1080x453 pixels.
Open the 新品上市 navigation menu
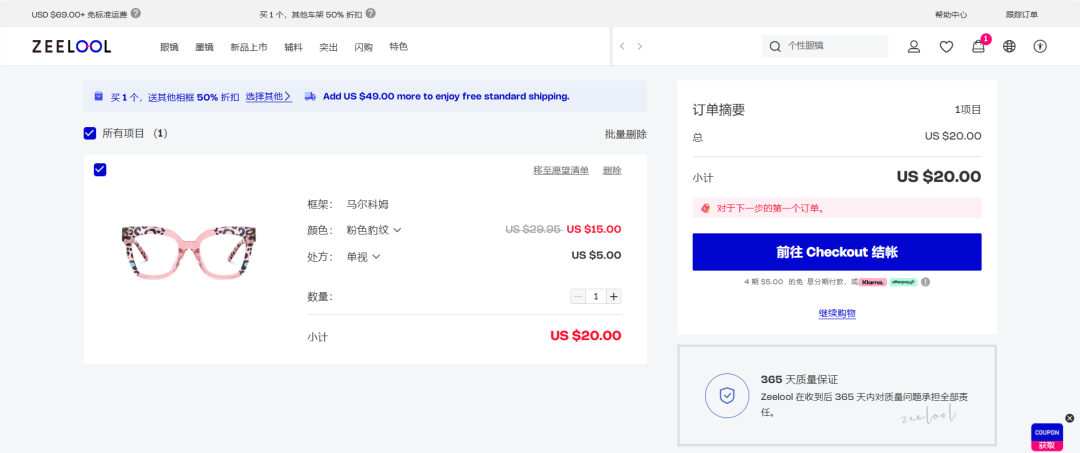click(x=249, y=47)
